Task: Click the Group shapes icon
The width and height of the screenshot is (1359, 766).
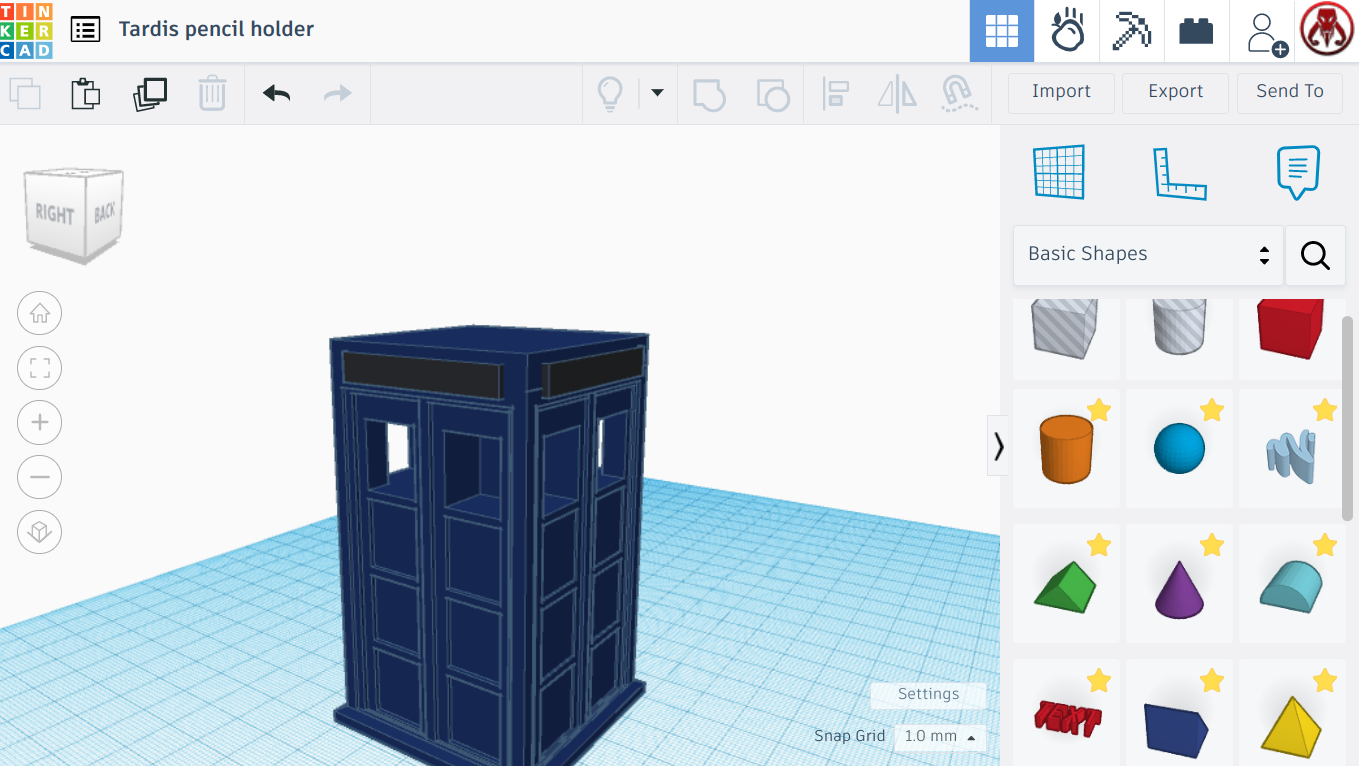Action: coord(709,95)
